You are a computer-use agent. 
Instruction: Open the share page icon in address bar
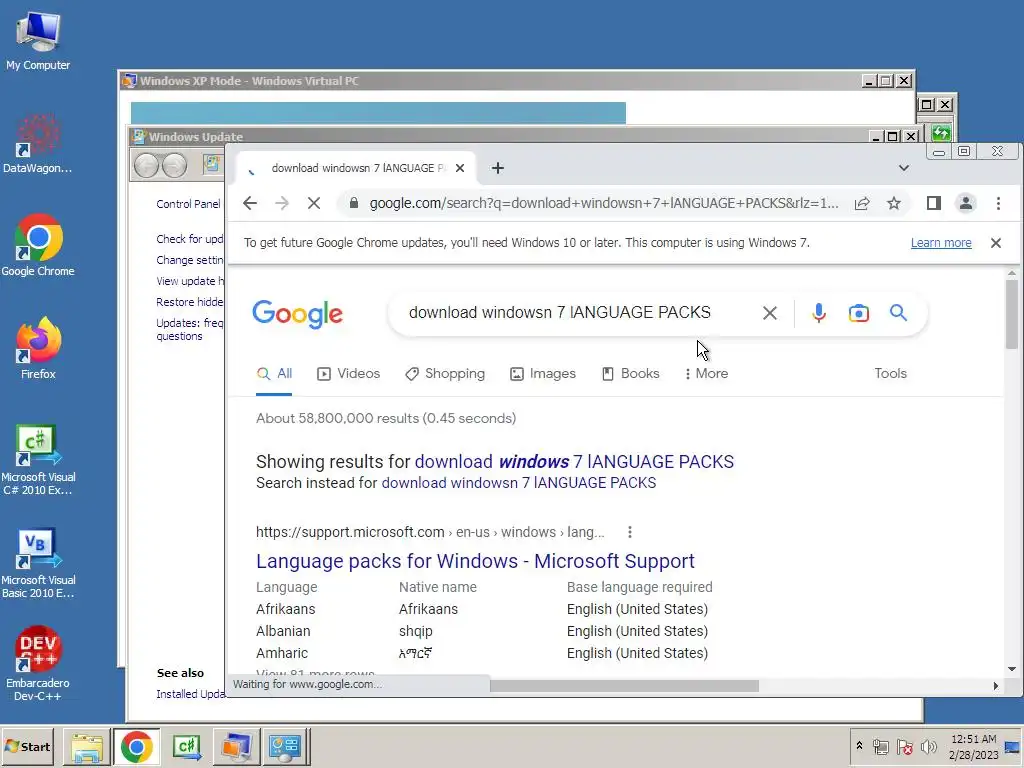coord(862,203)
